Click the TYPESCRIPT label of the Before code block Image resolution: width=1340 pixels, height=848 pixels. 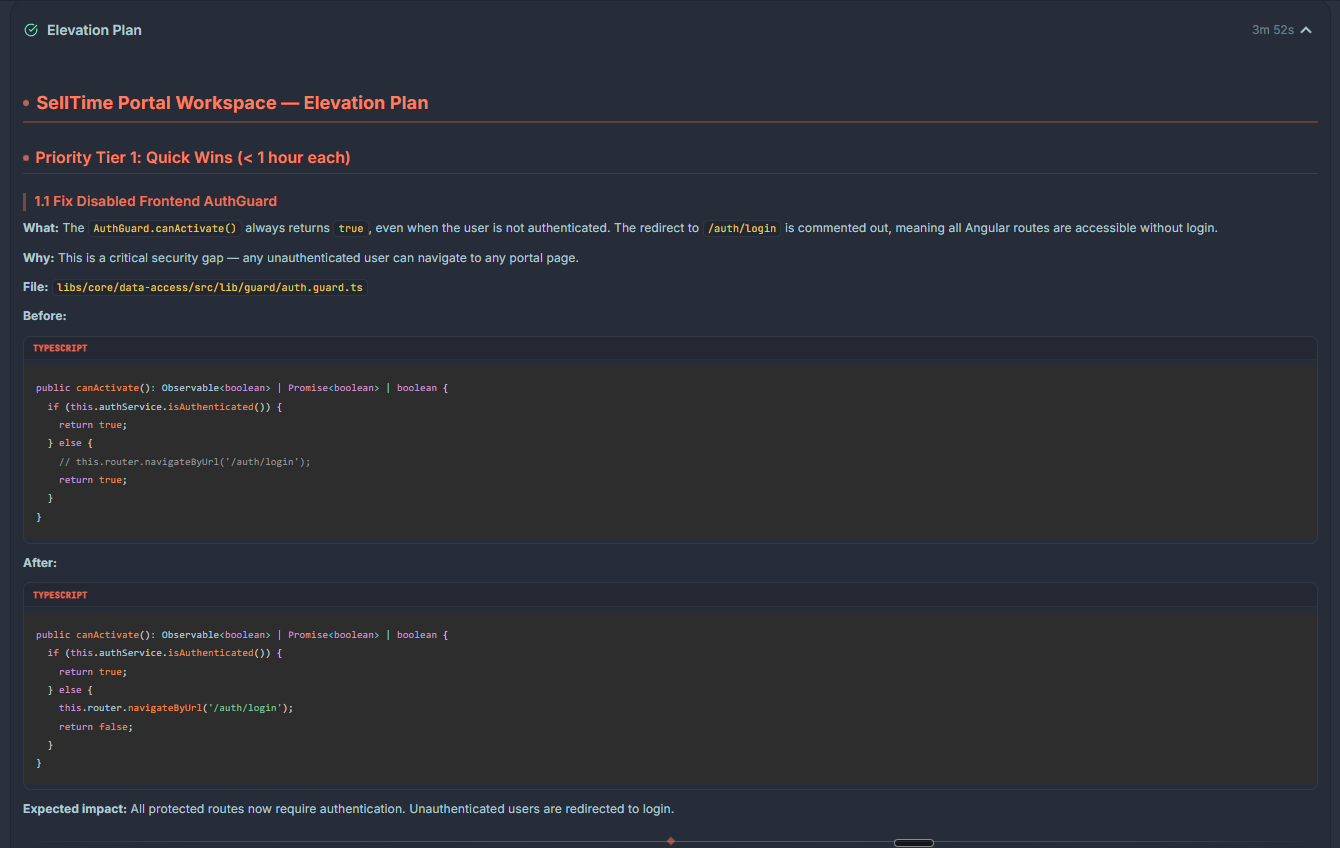coord(60,348)
